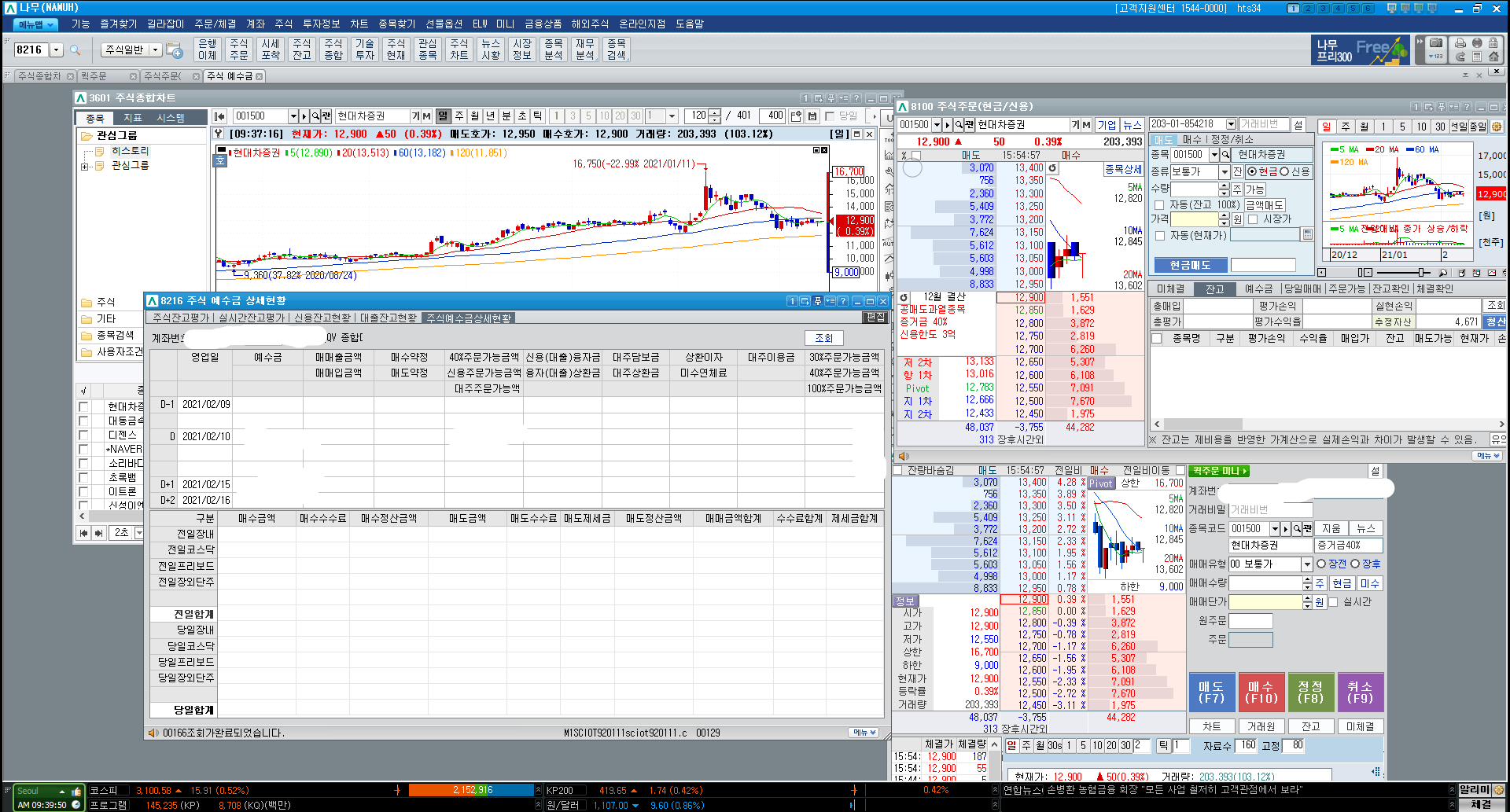The image size is (1510, 812).
Task: Click the go-to-first arrow icon in chart toolbar
Action: 220,116
